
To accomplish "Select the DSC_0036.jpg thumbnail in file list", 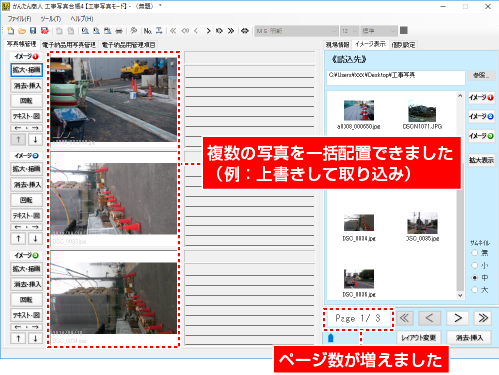I will point(359,283).
